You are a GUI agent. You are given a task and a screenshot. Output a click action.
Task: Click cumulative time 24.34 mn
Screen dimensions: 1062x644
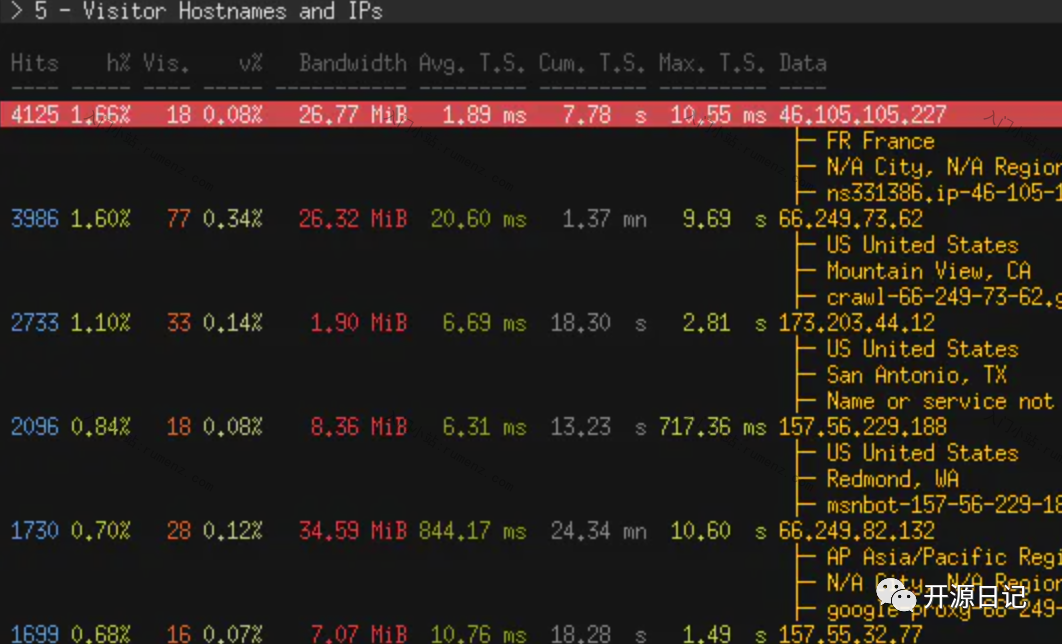point(598,530)
